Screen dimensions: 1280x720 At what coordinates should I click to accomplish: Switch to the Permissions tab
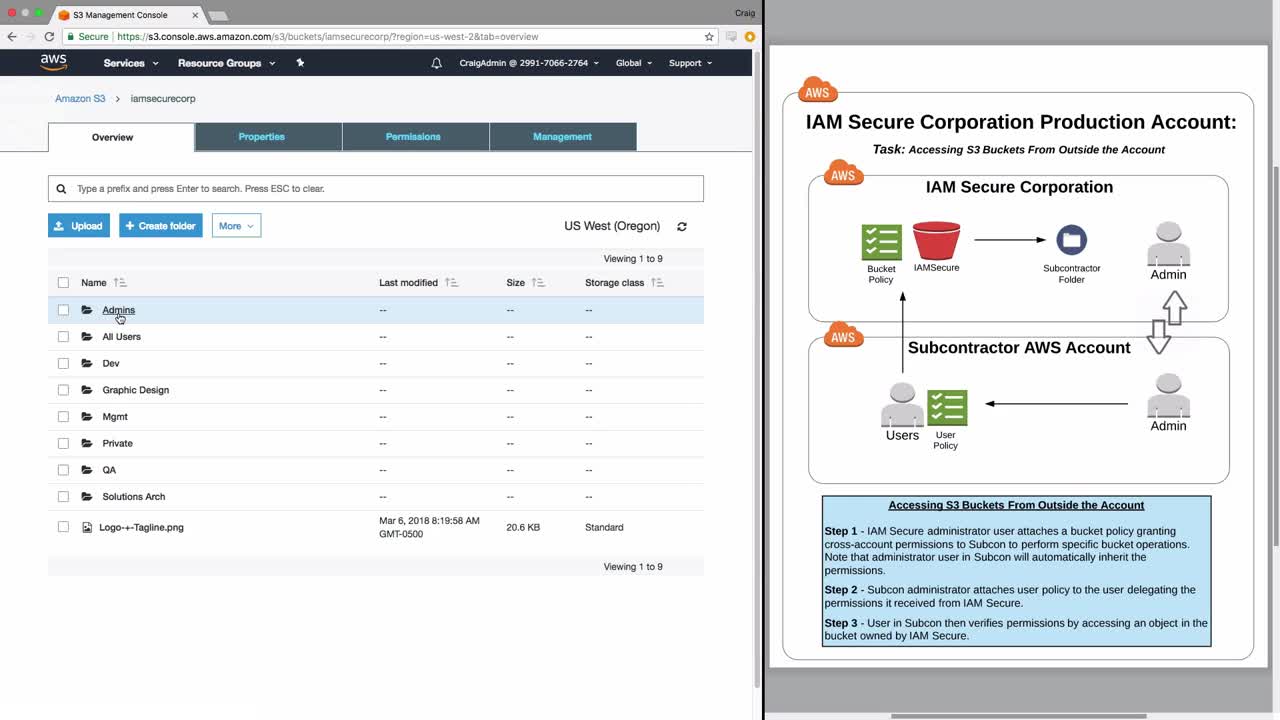(x=416, y=137)
